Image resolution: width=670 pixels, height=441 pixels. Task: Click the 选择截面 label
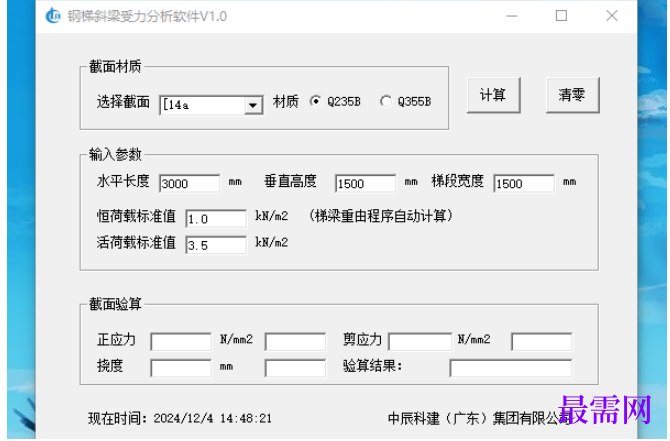point(123,102)
